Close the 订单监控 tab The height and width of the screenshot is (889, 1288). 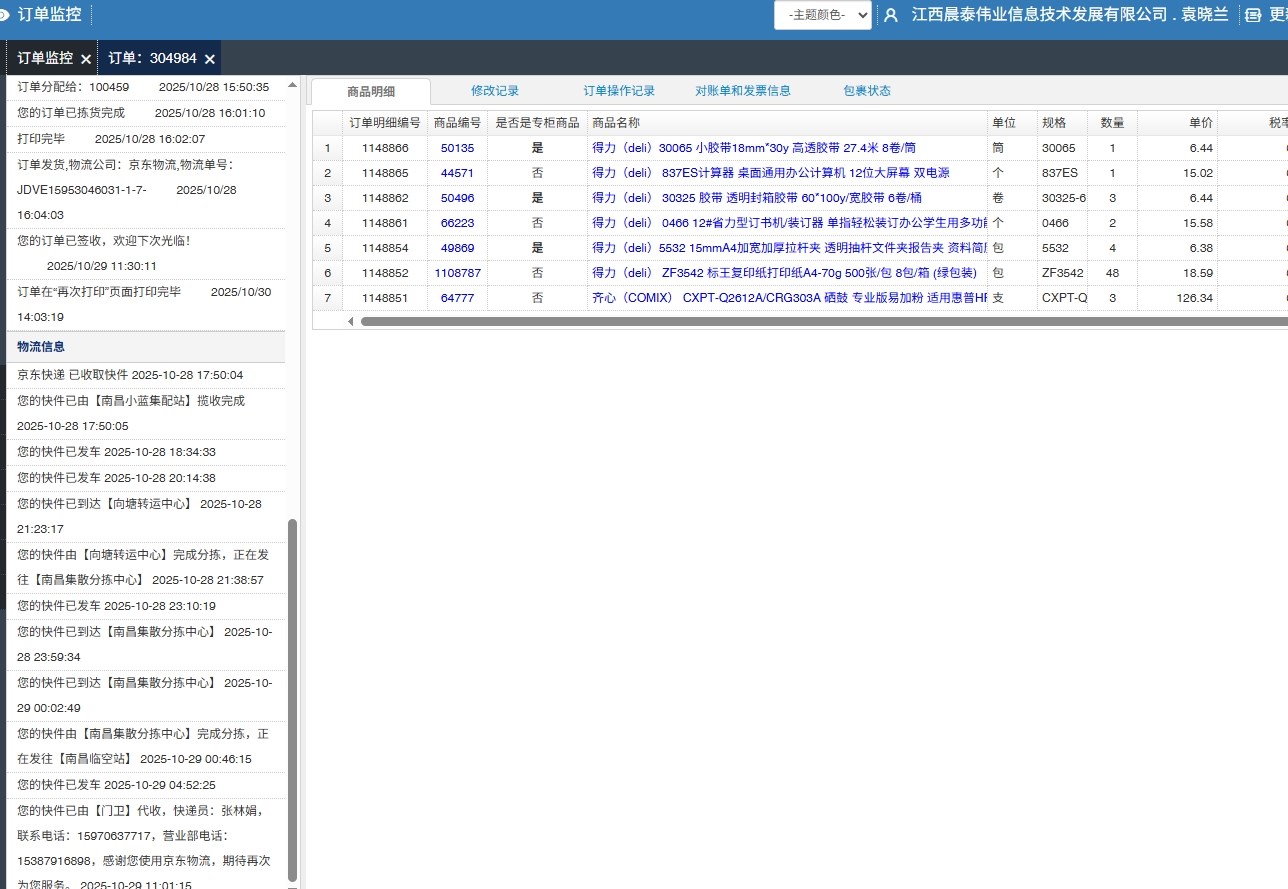coord(86,59)
